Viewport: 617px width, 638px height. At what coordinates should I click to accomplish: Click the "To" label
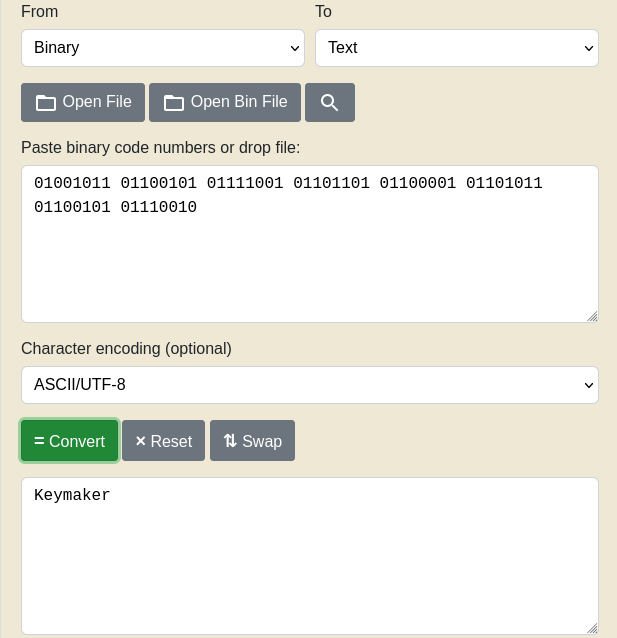pyautogui.click(x=323, y=11)
